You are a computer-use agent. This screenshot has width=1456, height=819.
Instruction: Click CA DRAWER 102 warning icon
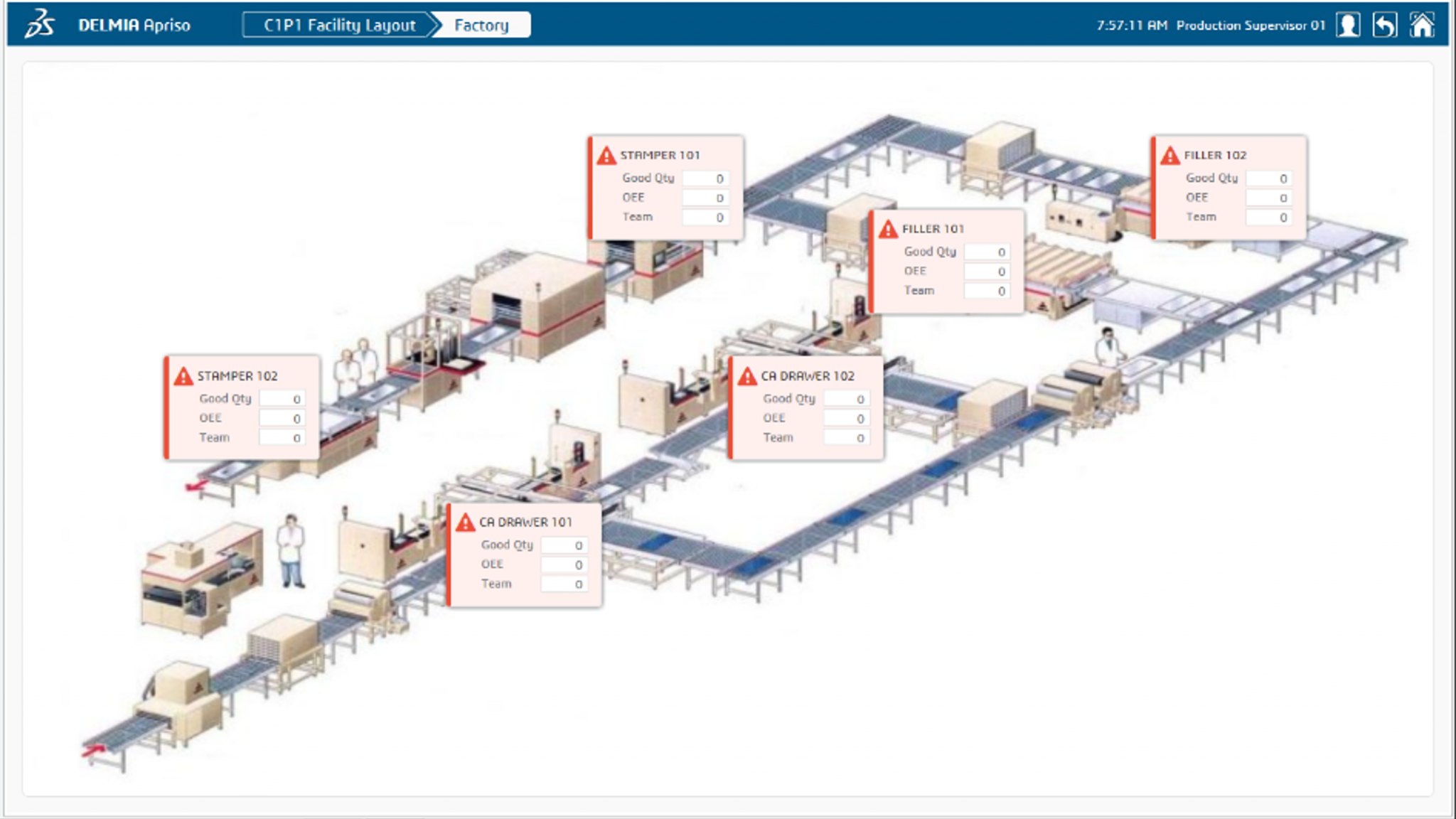pyautogui.click(x=747, y=376)
